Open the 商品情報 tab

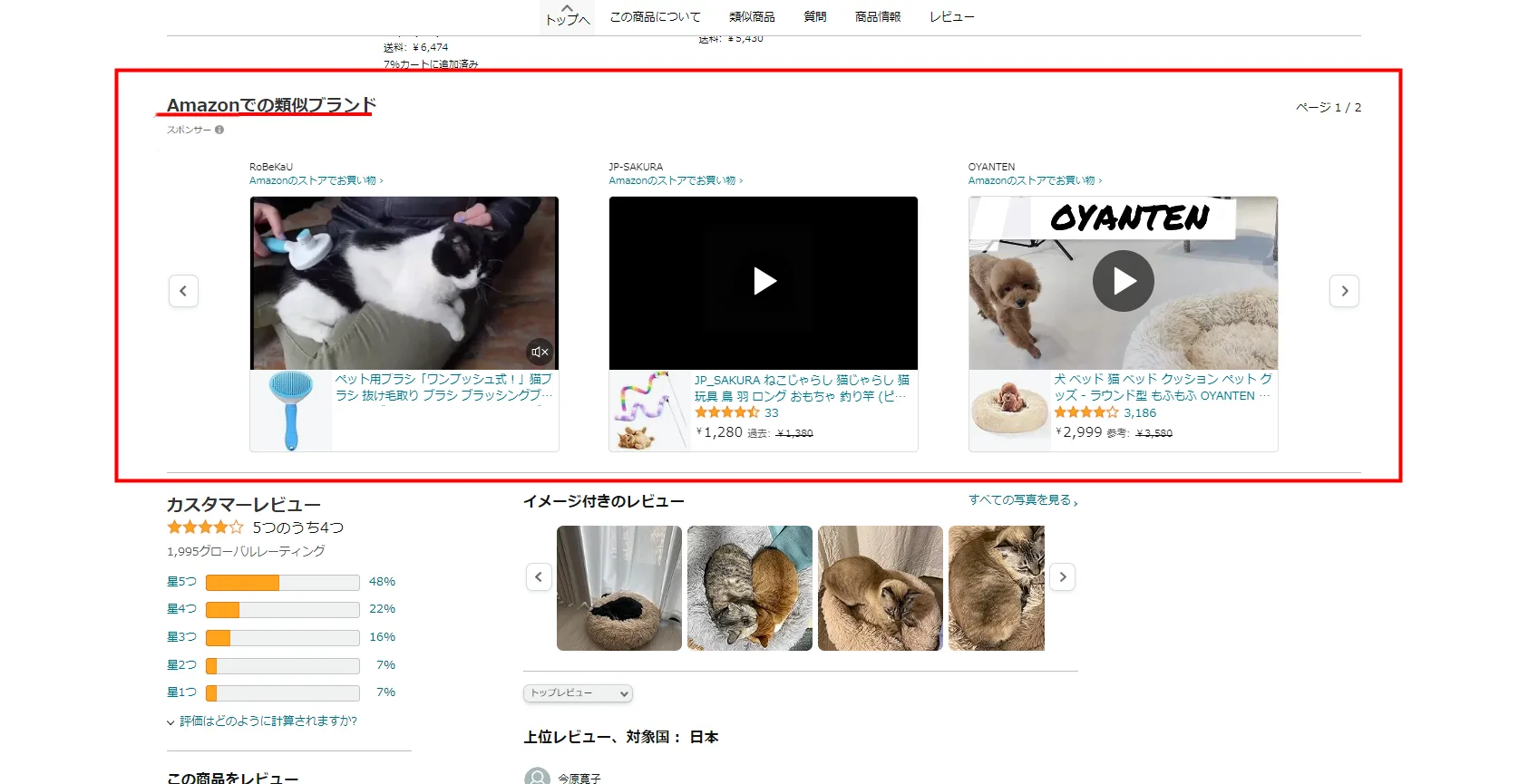coord(878,16)
